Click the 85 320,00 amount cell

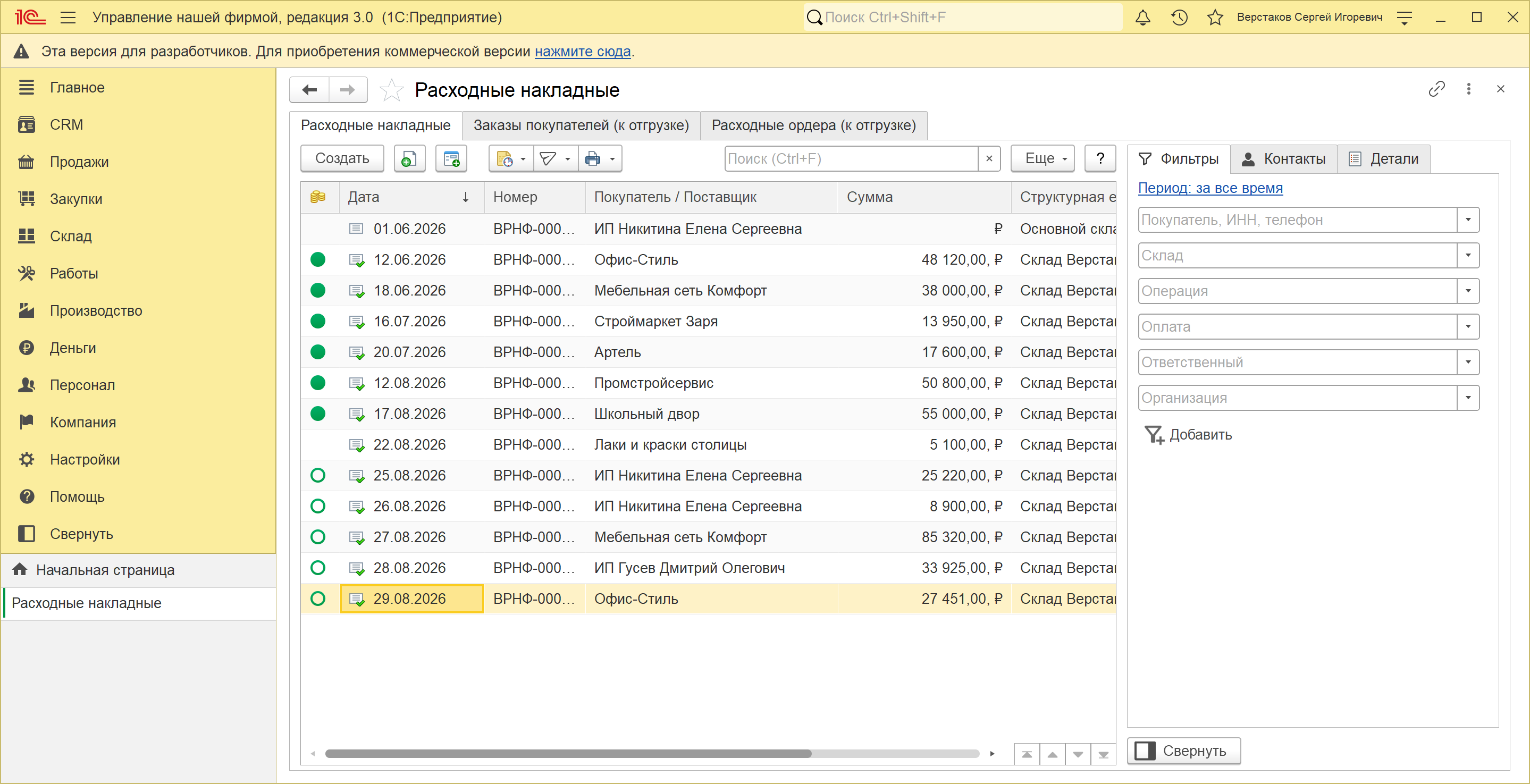(x=925, y=537)
